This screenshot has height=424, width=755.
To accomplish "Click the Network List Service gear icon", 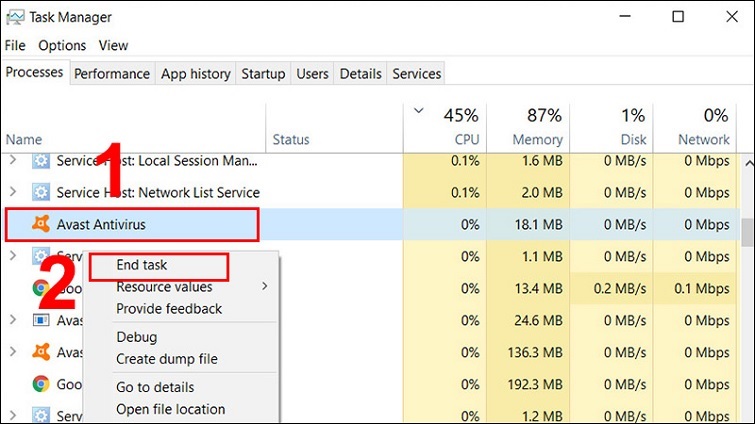I will tap(41, 192).
